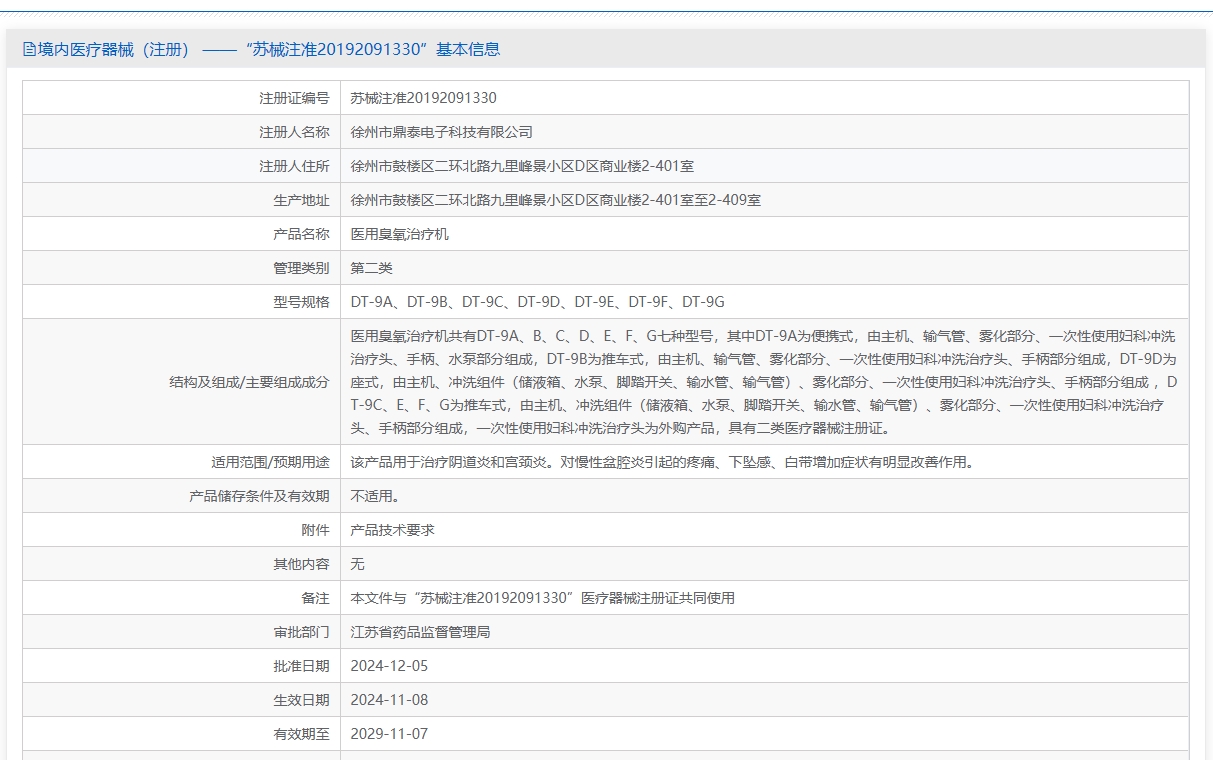Click the 管理类别 label
Image resolution: width=1213 pixels, height=760 pixels.
click(x=301, y=268)
